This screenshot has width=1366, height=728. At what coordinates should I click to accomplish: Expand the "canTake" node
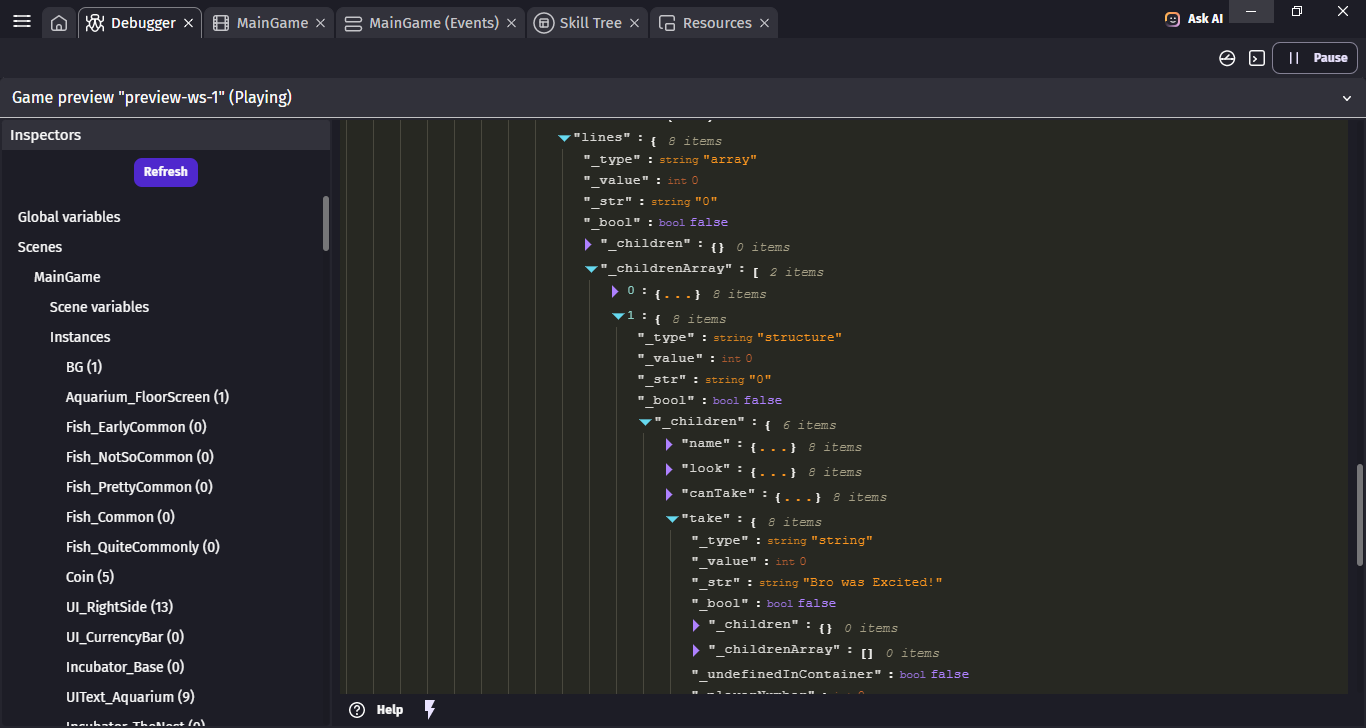[x=670, y=495]
